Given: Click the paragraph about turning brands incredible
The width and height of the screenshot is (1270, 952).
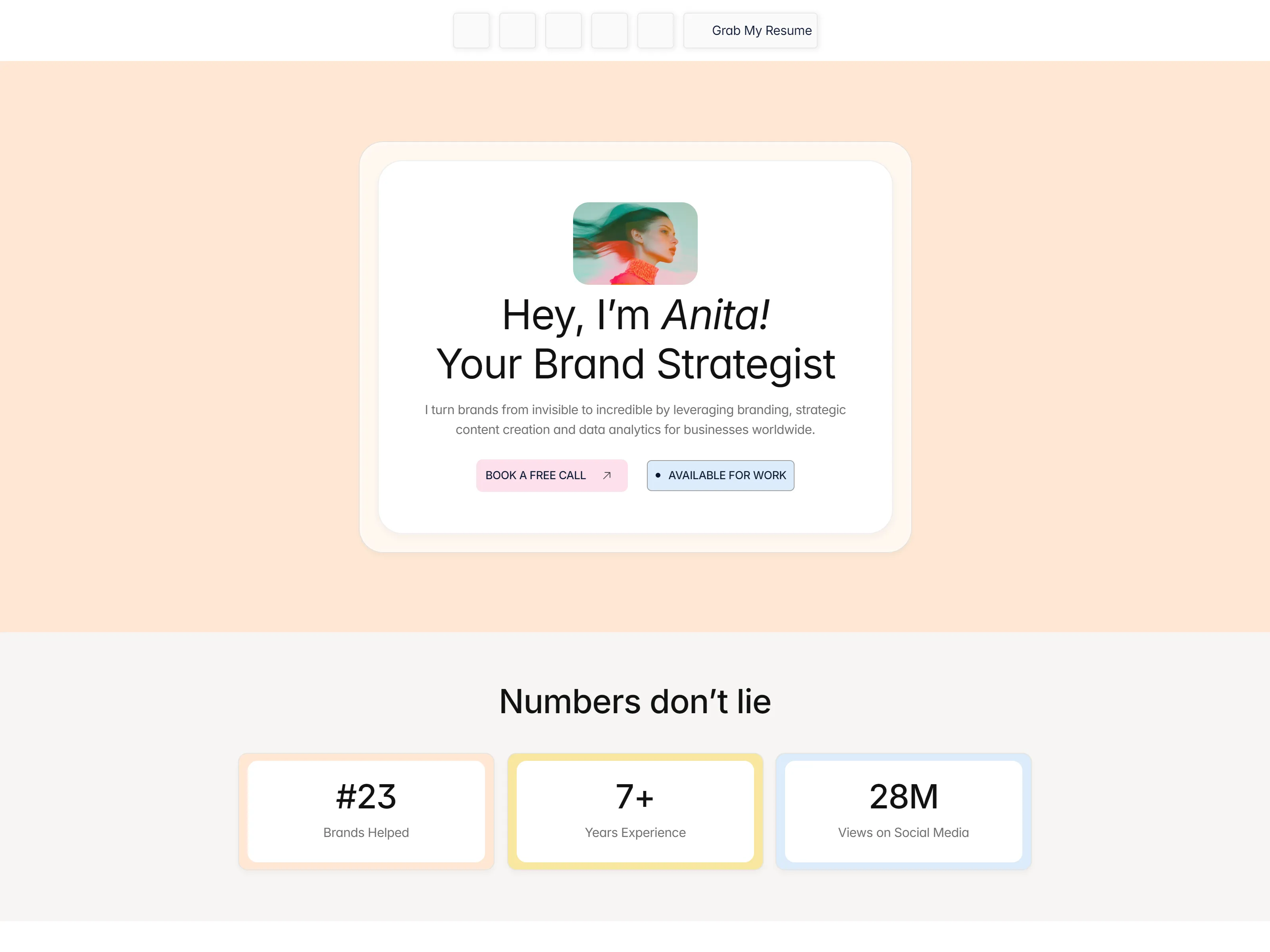Looking at the screenshot, I should (635, 420).
